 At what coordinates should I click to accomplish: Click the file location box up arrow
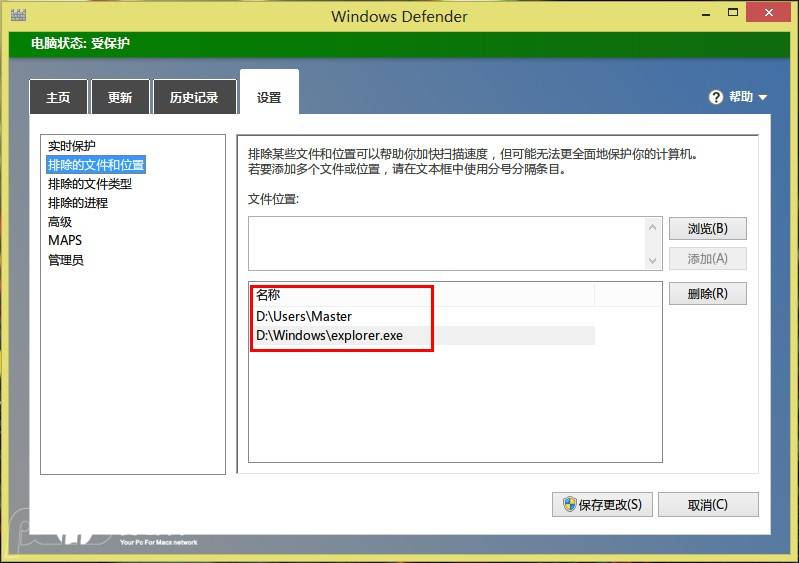pos(653,227)
